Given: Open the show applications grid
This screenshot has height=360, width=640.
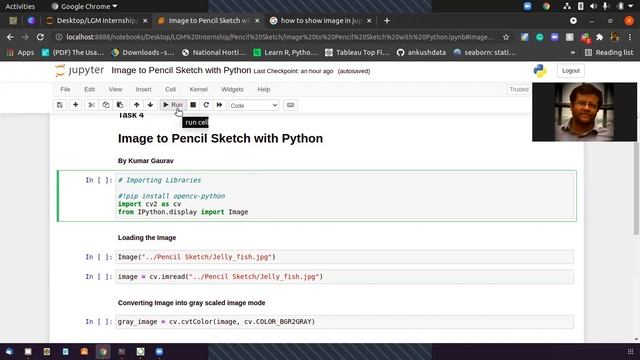Looking at the screenshot, I should (631, 351).
